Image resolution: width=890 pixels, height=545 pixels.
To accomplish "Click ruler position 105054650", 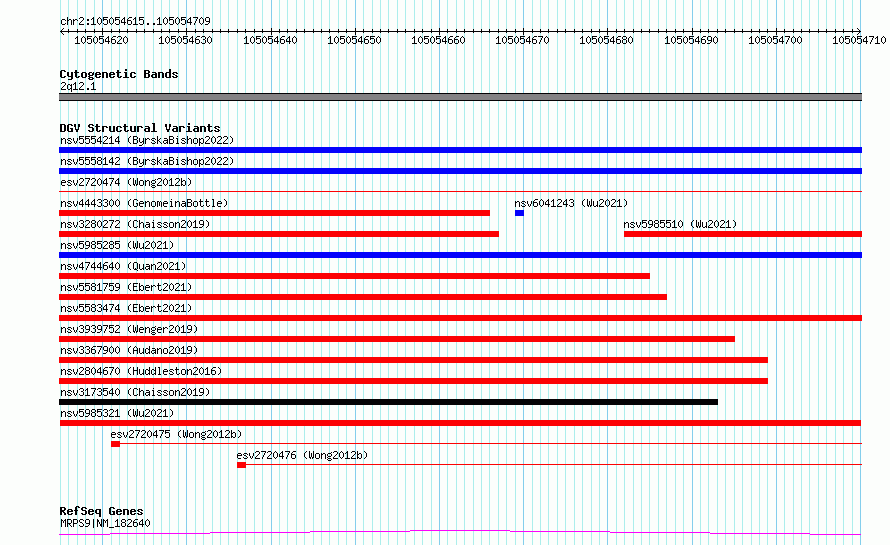I will click(x=354, y=40).
